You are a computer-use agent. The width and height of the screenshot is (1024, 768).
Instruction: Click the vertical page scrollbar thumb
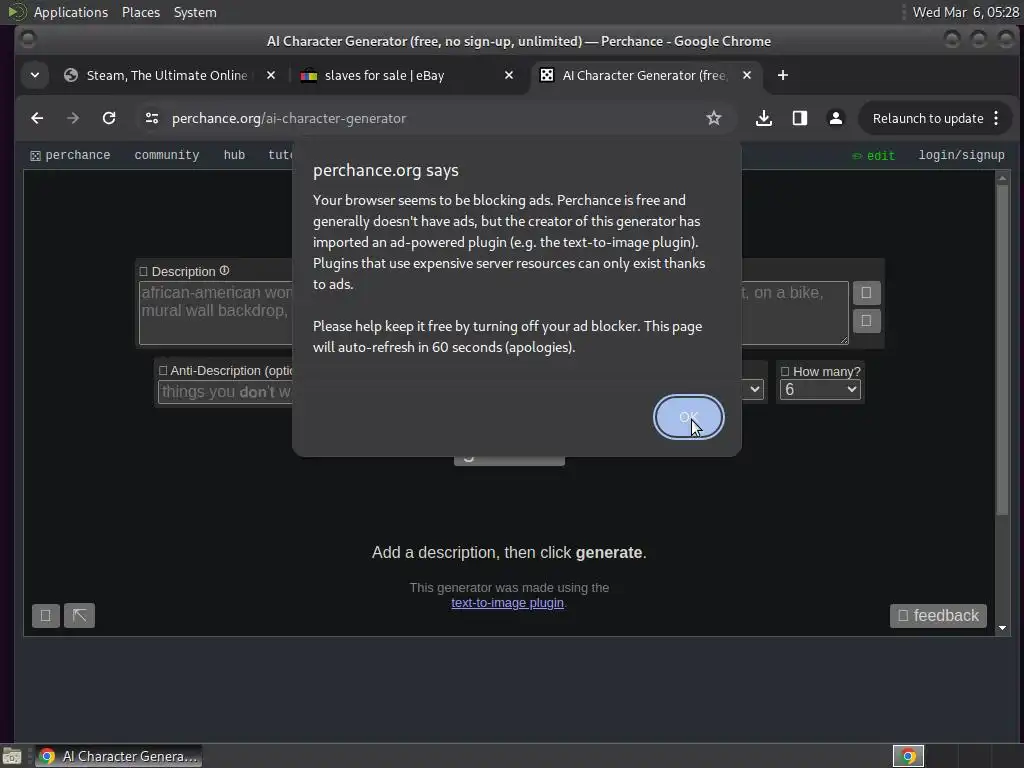[x=1002, y=350]
